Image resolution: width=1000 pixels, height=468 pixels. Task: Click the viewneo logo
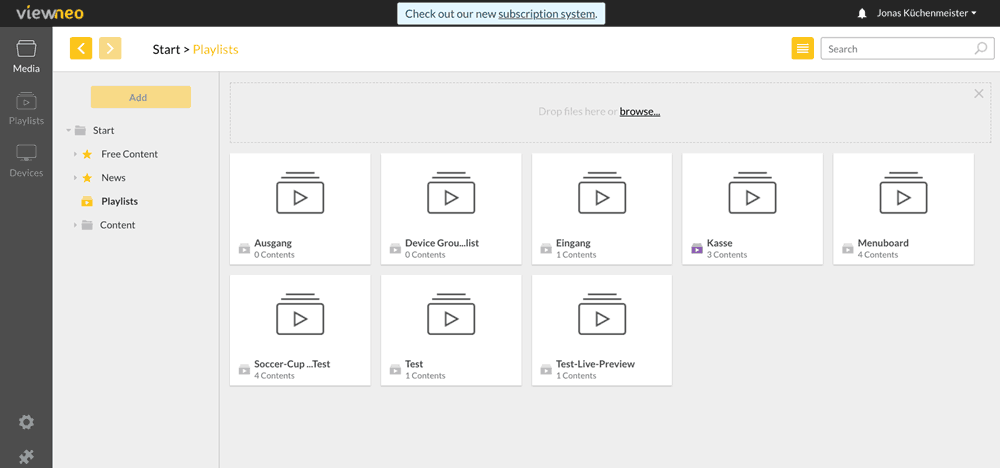[50, 13]
